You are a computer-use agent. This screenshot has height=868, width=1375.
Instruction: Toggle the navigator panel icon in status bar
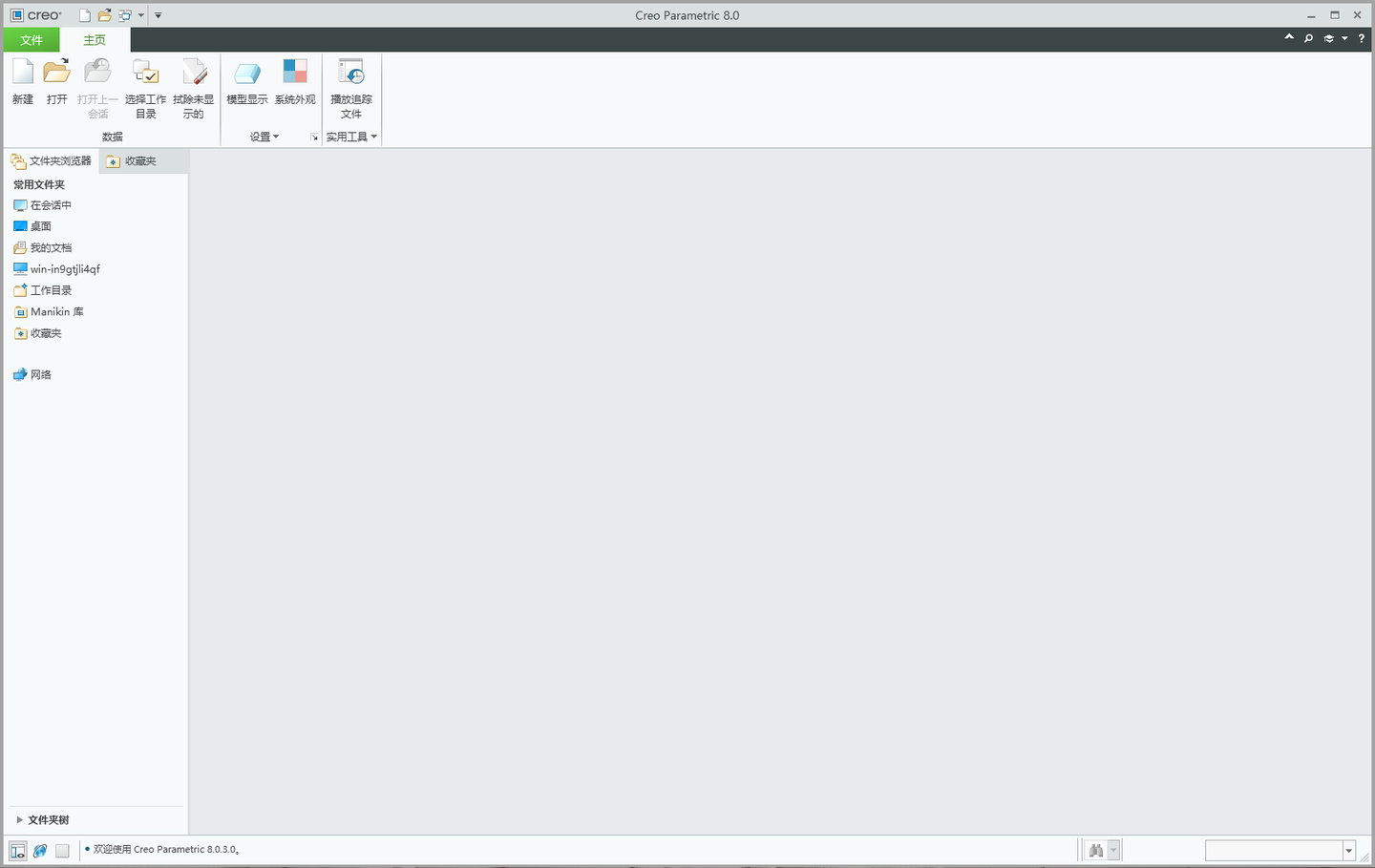click(18, 850)
